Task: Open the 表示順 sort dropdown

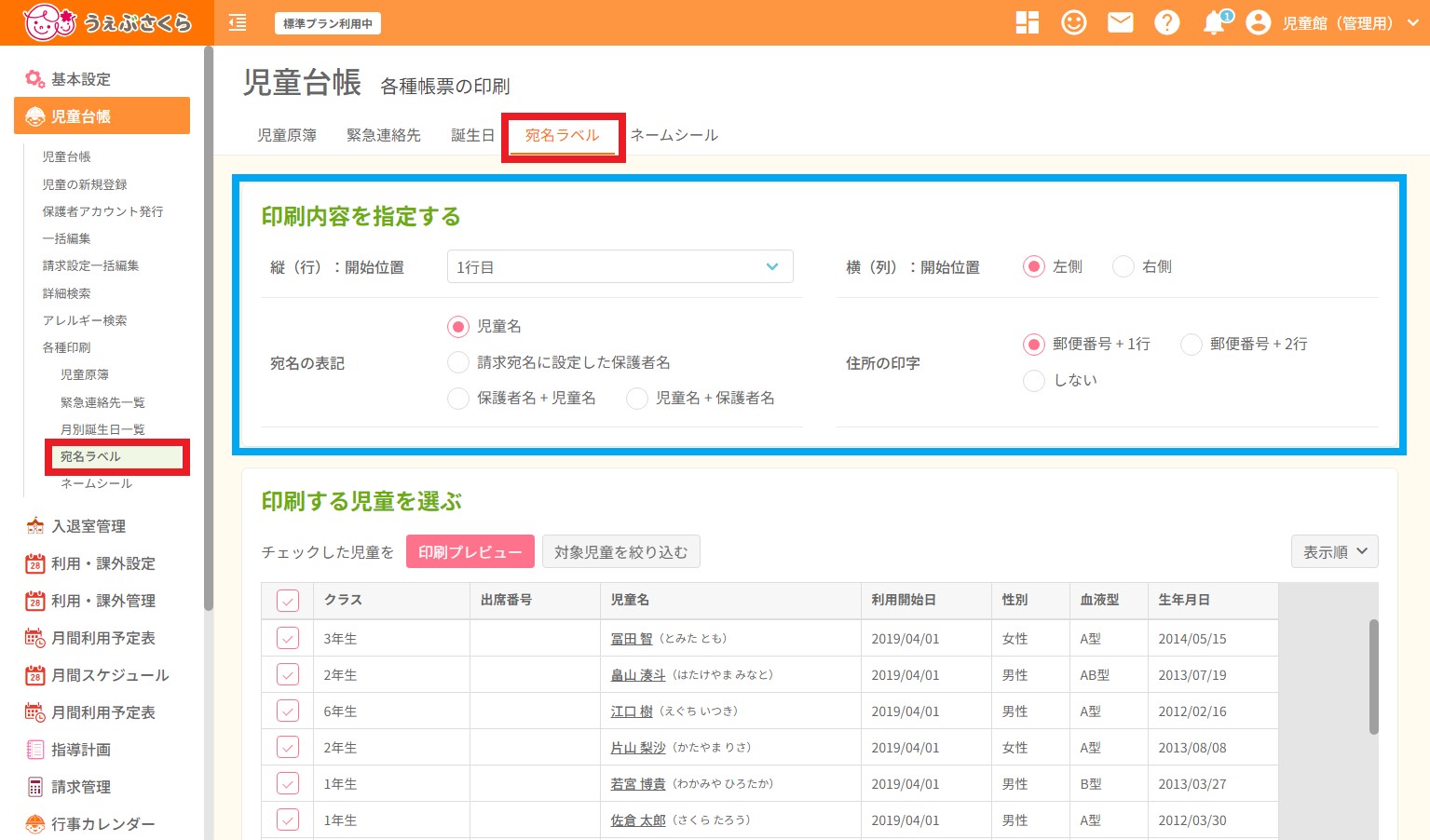Action: [1334, 551]
